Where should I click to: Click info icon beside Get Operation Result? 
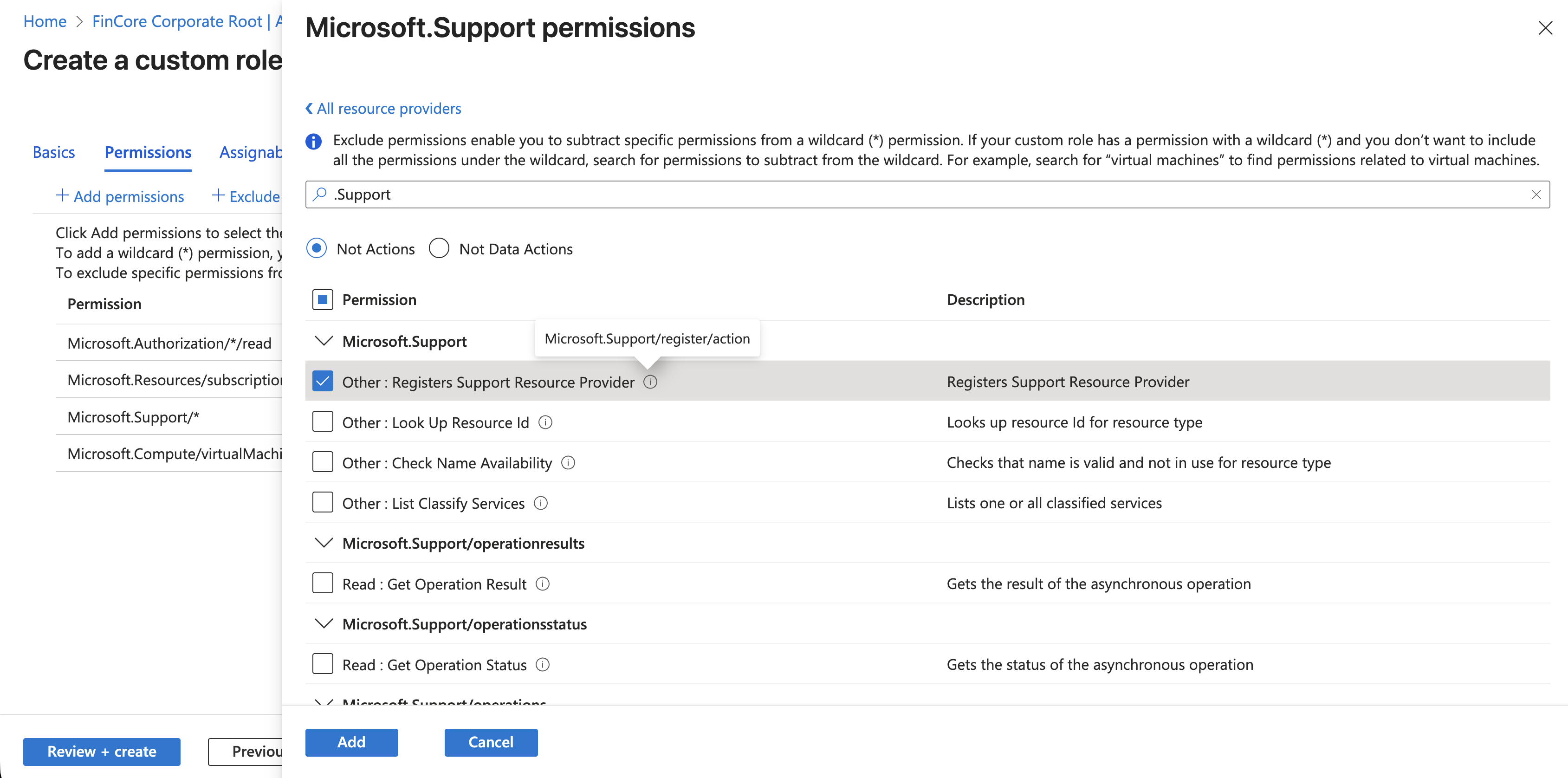click(542, 584)
